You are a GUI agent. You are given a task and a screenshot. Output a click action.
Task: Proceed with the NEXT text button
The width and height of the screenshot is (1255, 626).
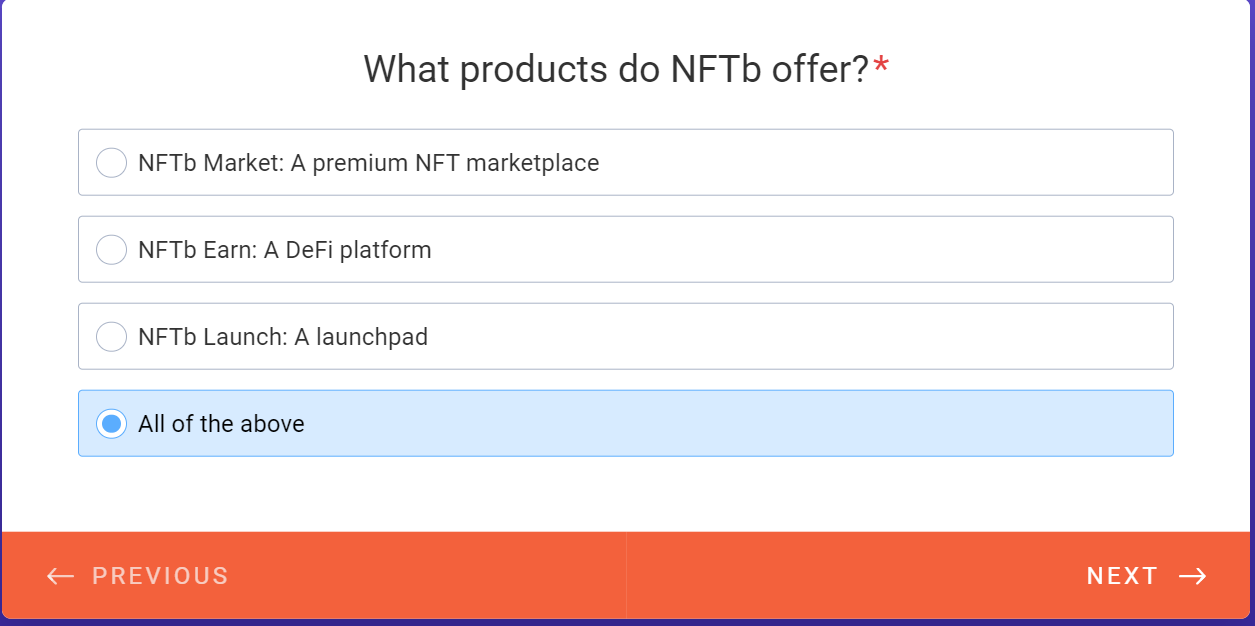[x=1122, y=576]
